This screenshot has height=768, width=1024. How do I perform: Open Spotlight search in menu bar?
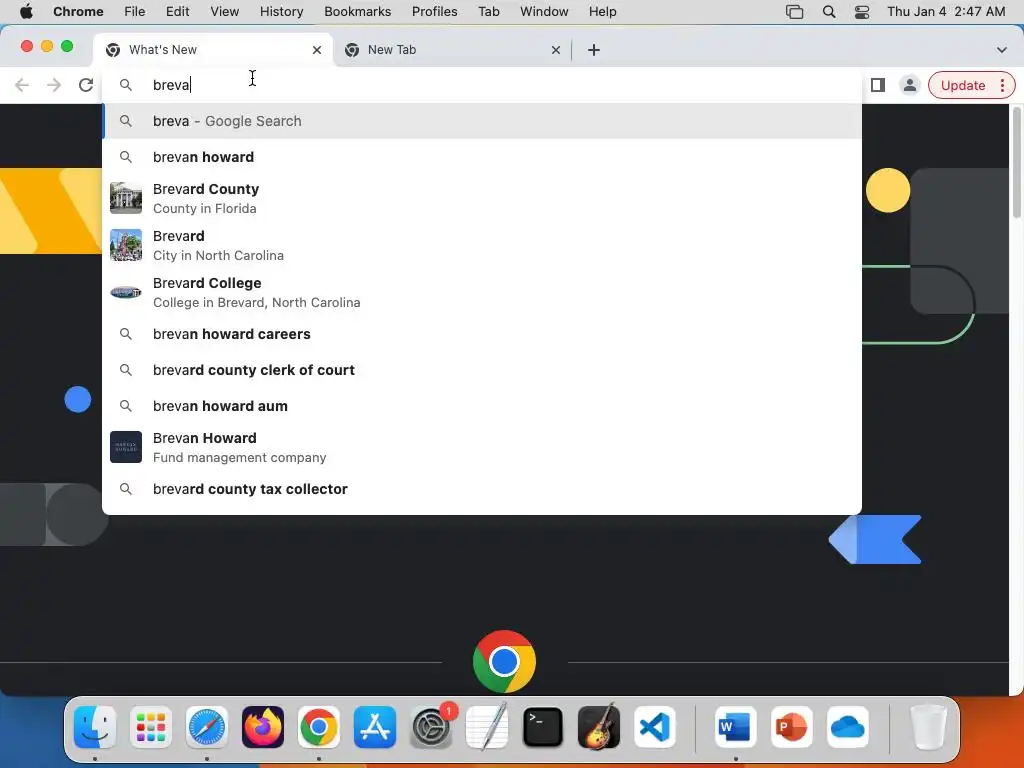tap(829, 12)
